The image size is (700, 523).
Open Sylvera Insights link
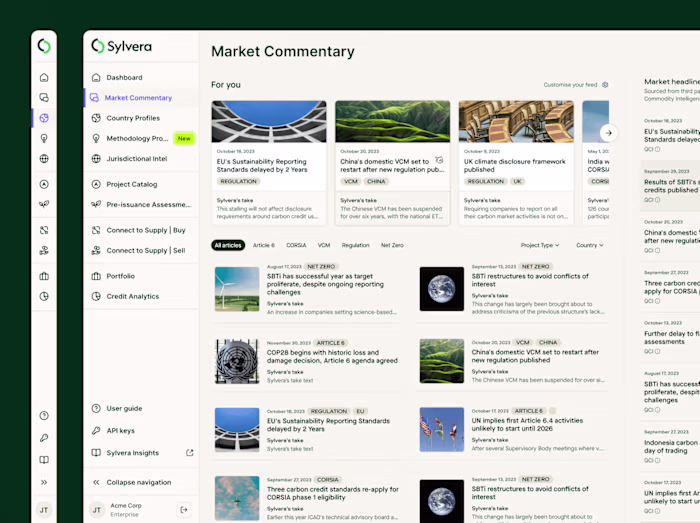[132, 453]
